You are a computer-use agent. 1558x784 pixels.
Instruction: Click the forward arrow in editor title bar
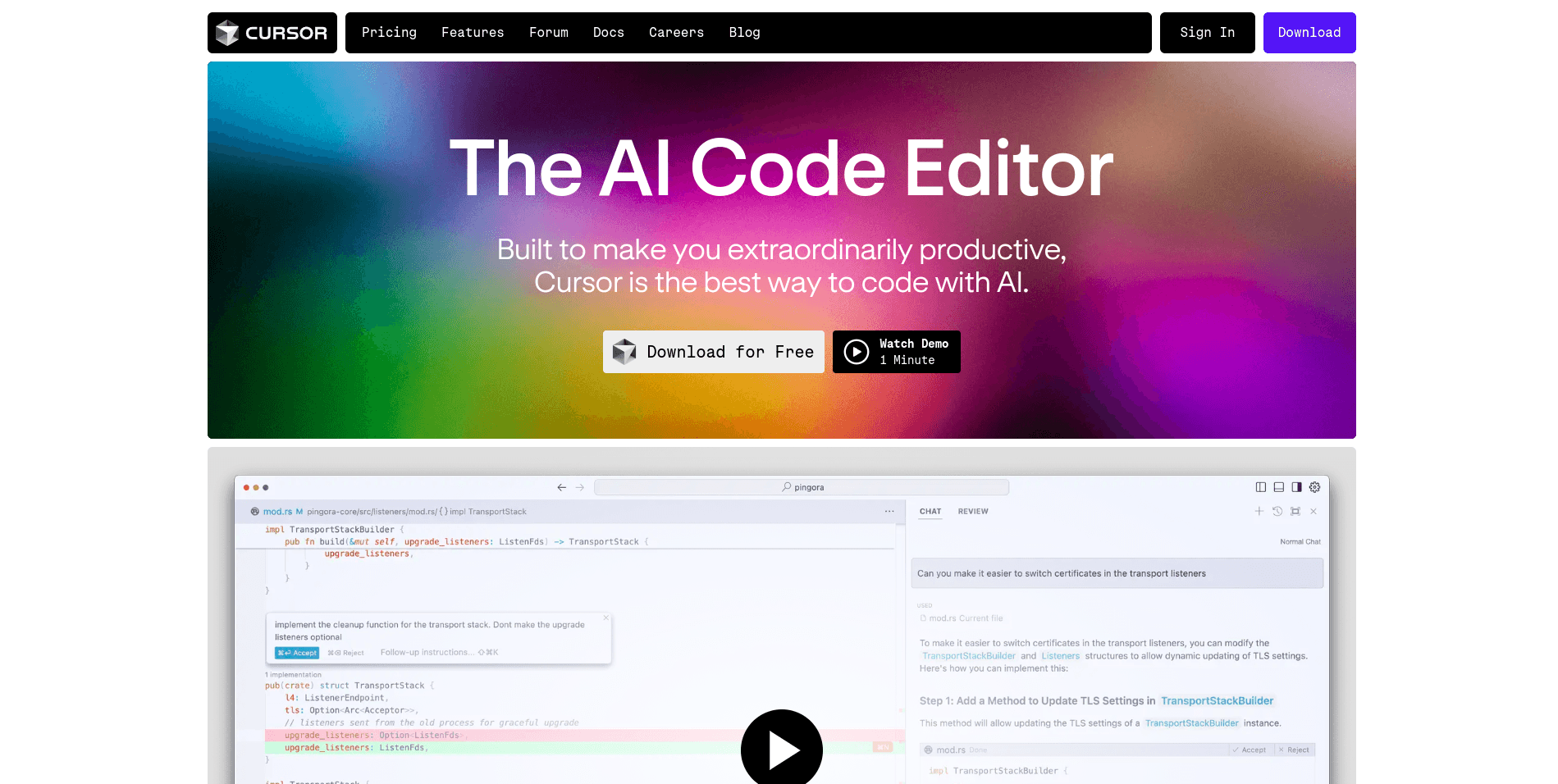tap(580, 487)
